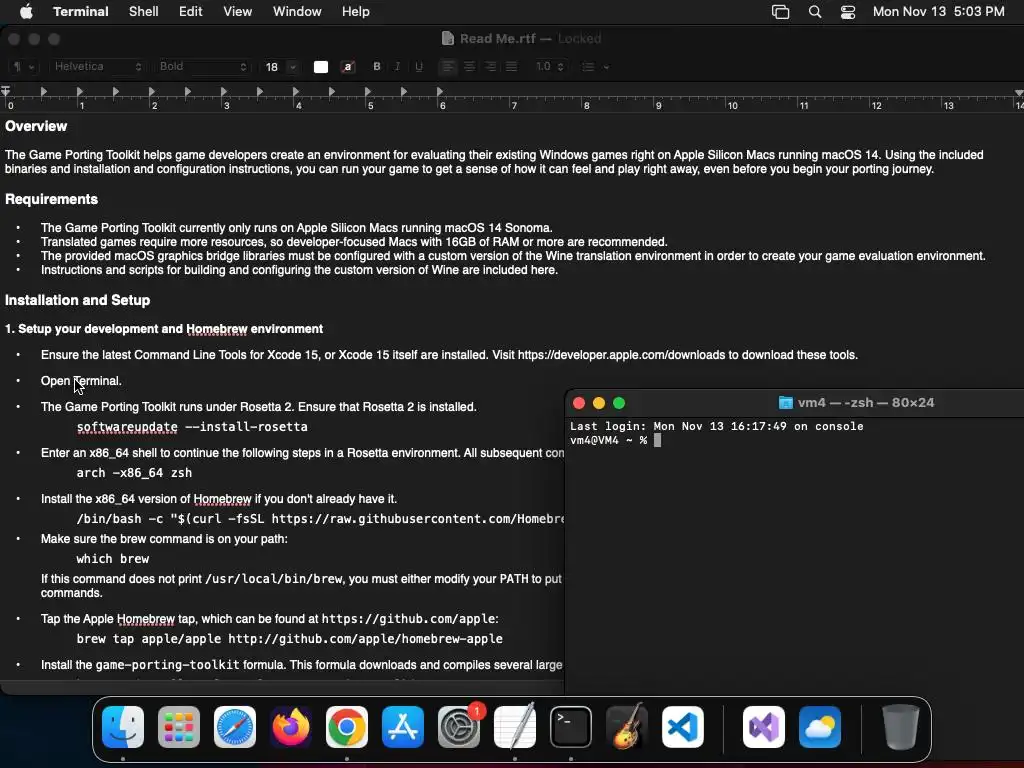1024x768 pixels.
Task: Justify text in TextEdit
Action: pos(511,67)
